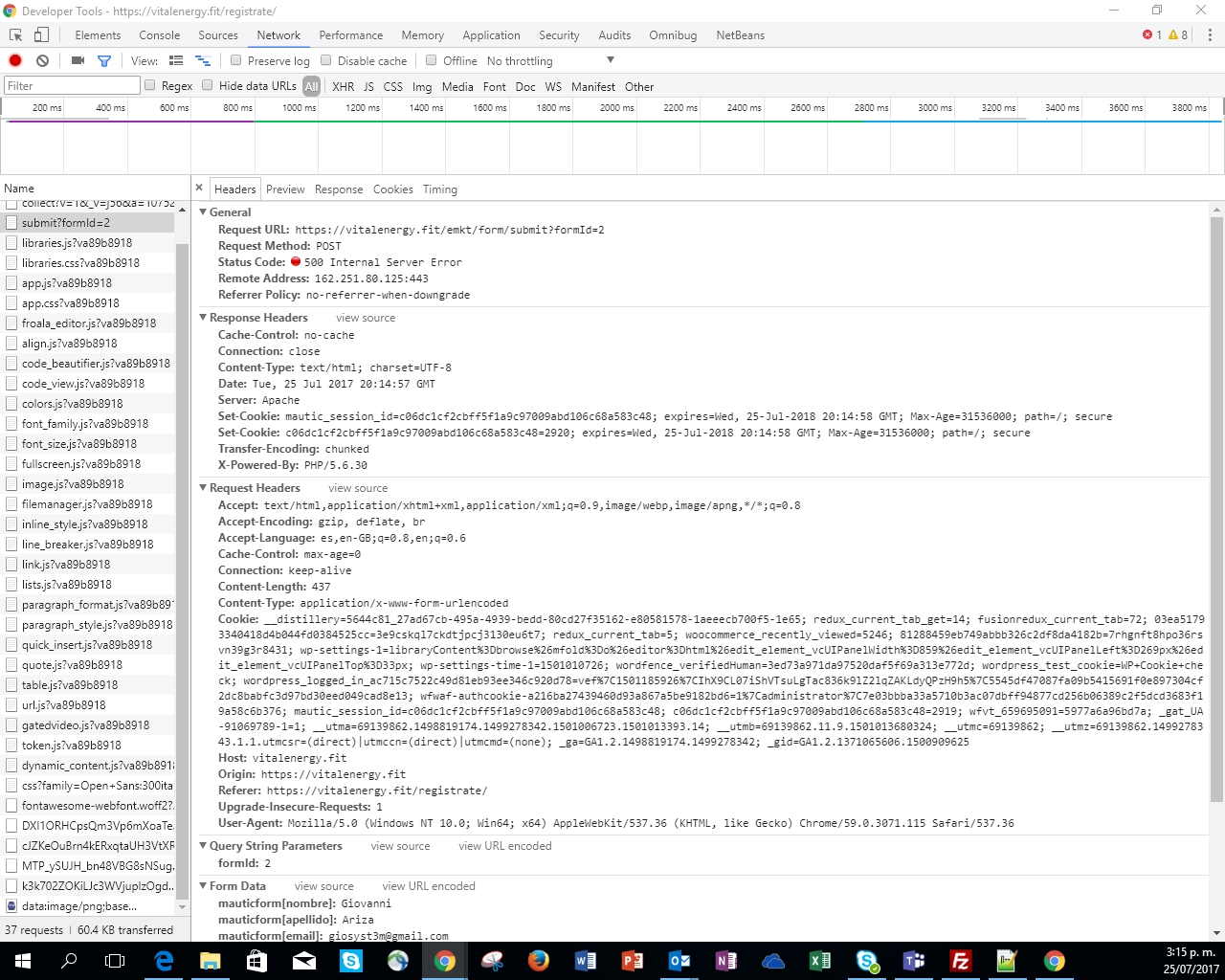Viewport: 1225px width, 980px height.
Task: View source of Request Headers
Action: click(358, 488)
